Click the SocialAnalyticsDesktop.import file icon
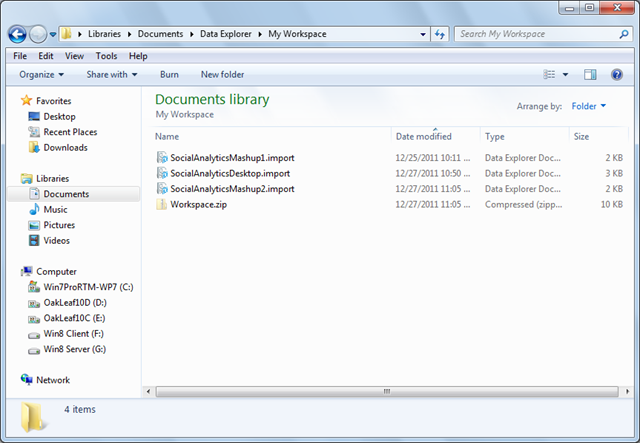The image size is (640, 443). click(162, 173)
